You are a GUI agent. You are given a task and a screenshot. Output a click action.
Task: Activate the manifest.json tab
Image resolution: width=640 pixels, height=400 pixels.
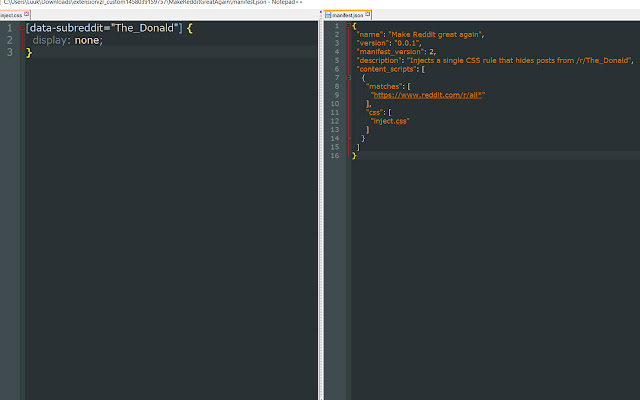[347, 15]
